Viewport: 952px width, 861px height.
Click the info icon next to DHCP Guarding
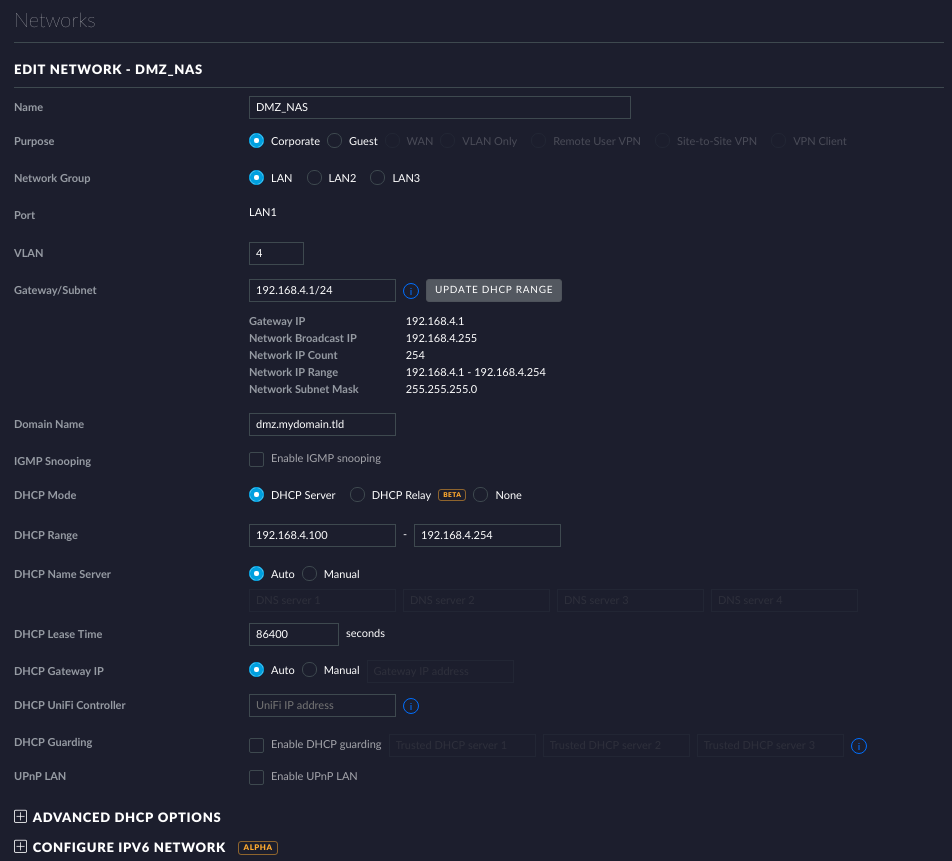pos(858,745)
